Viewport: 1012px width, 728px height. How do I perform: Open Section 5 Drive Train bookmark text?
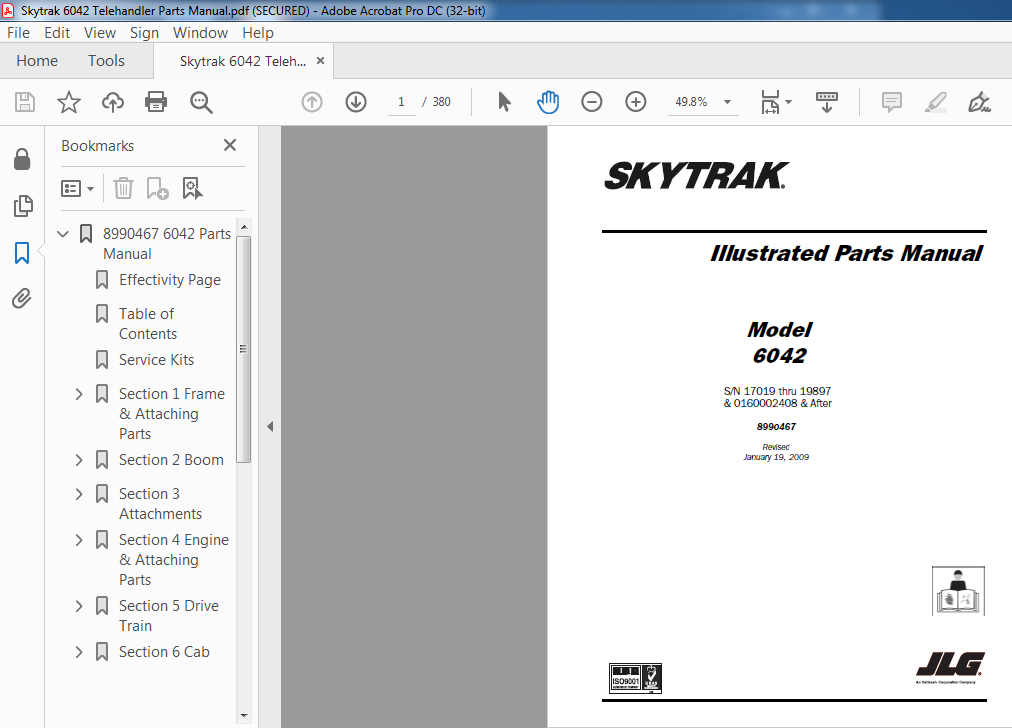click(x=168, y=616)
